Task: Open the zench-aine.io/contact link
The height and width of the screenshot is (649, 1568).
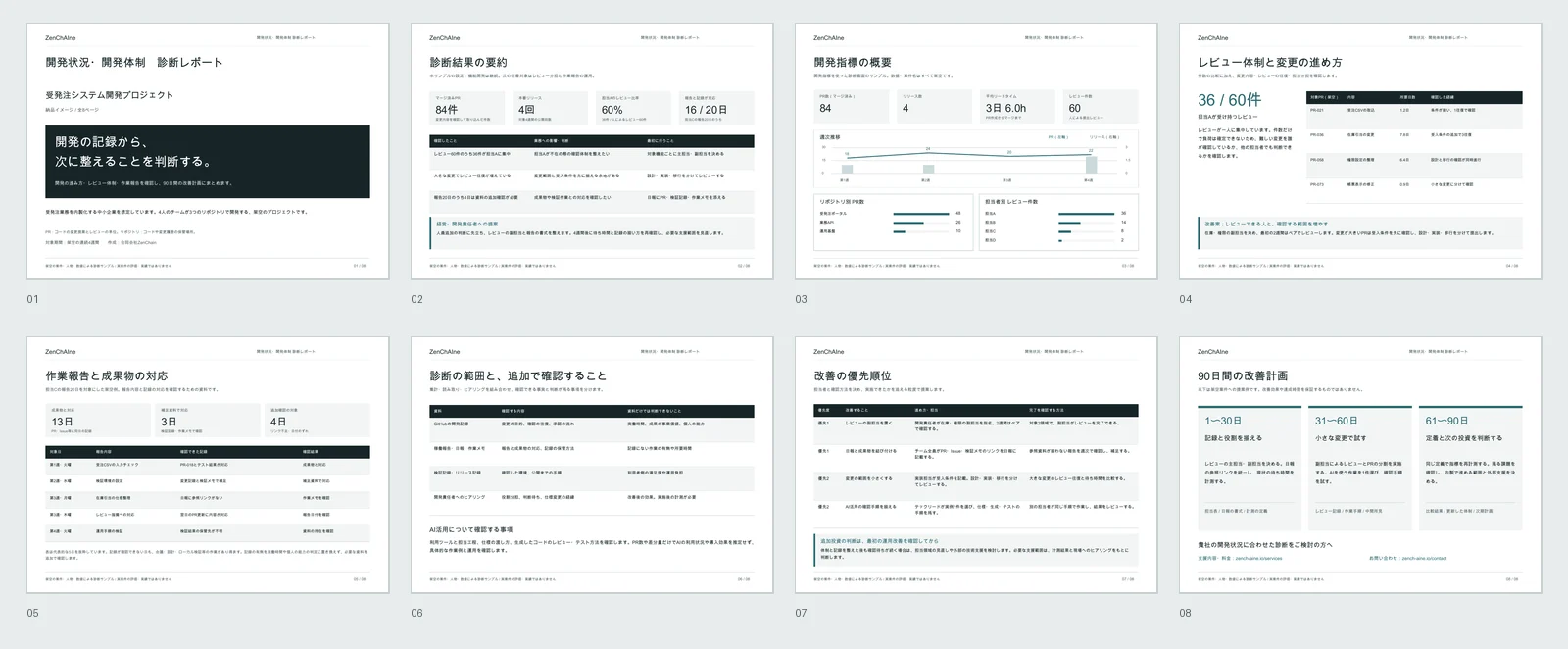Action: coord(1424,558)
